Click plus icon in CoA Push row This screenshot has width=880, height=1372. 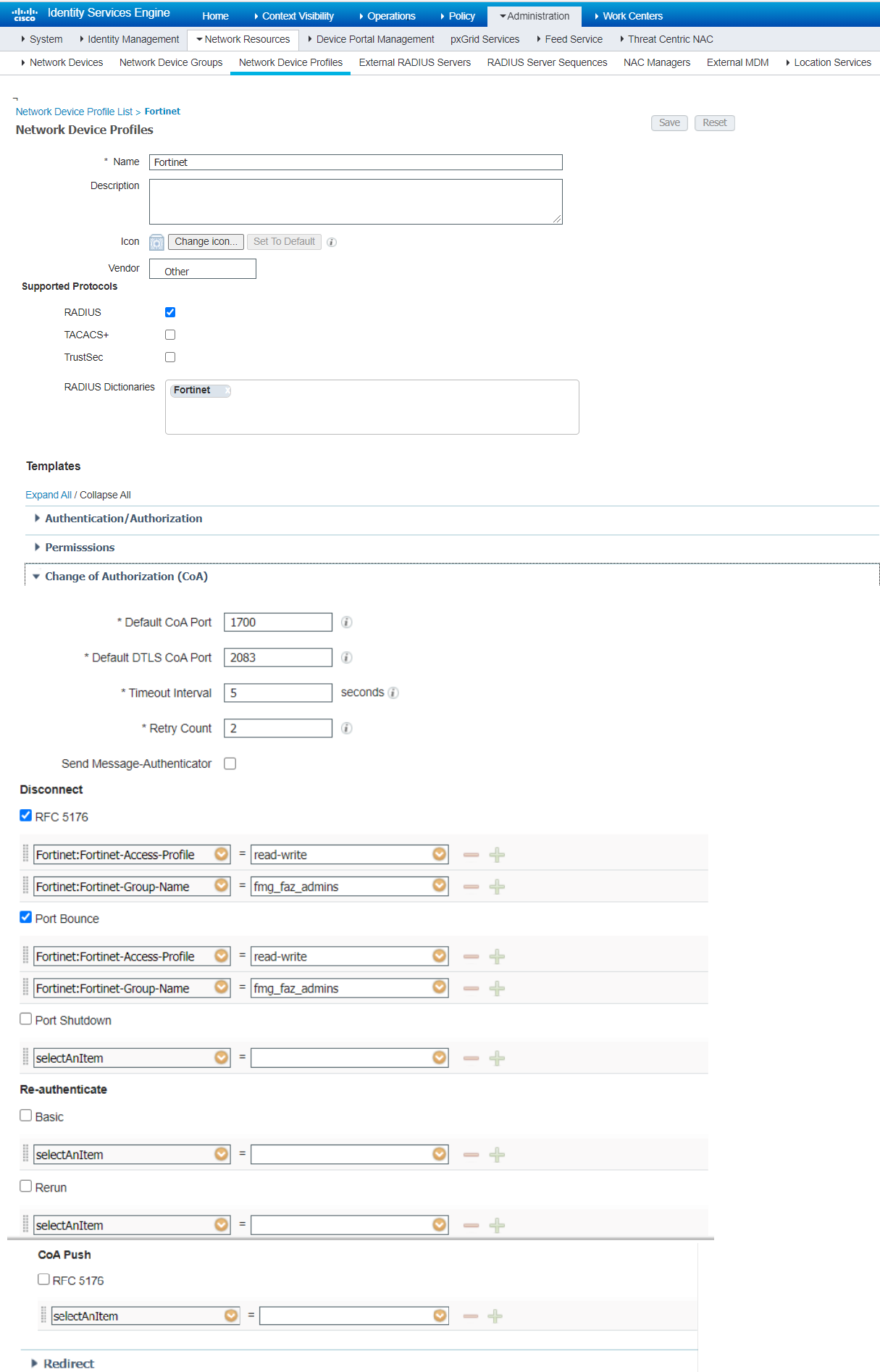tap(495, 1316)
